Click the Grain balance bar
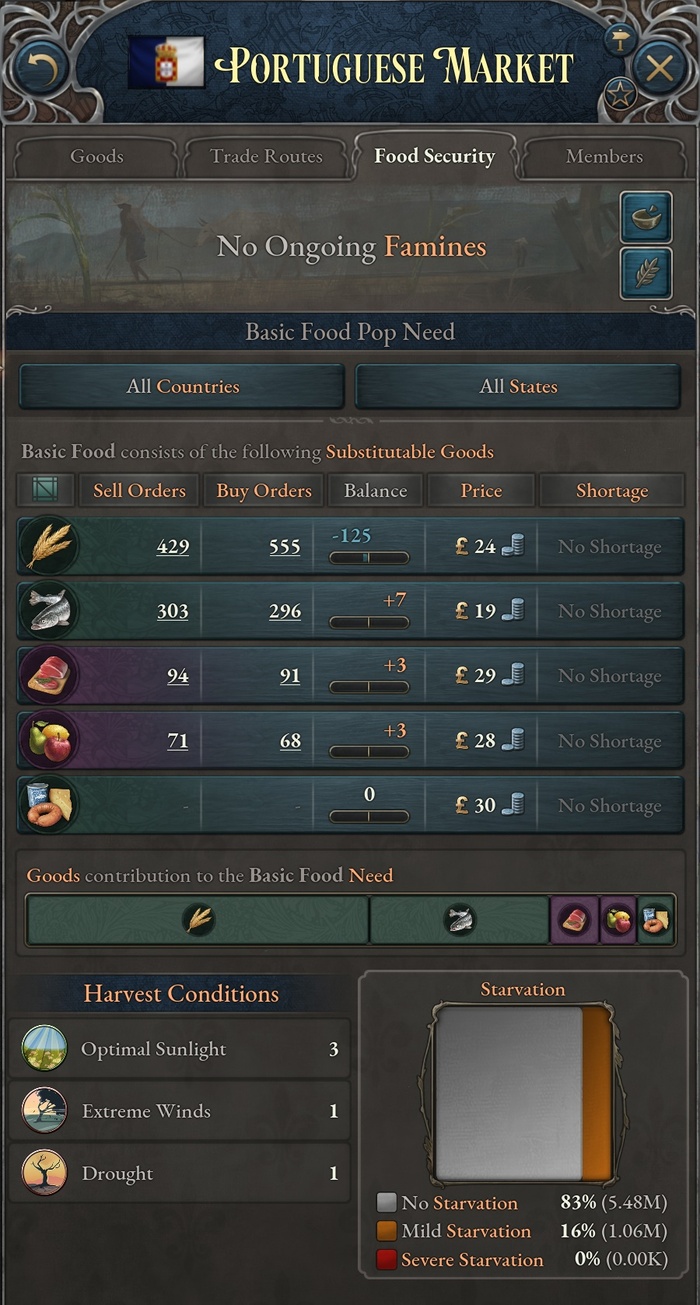The image size is (700, 1305). [369, 557]
